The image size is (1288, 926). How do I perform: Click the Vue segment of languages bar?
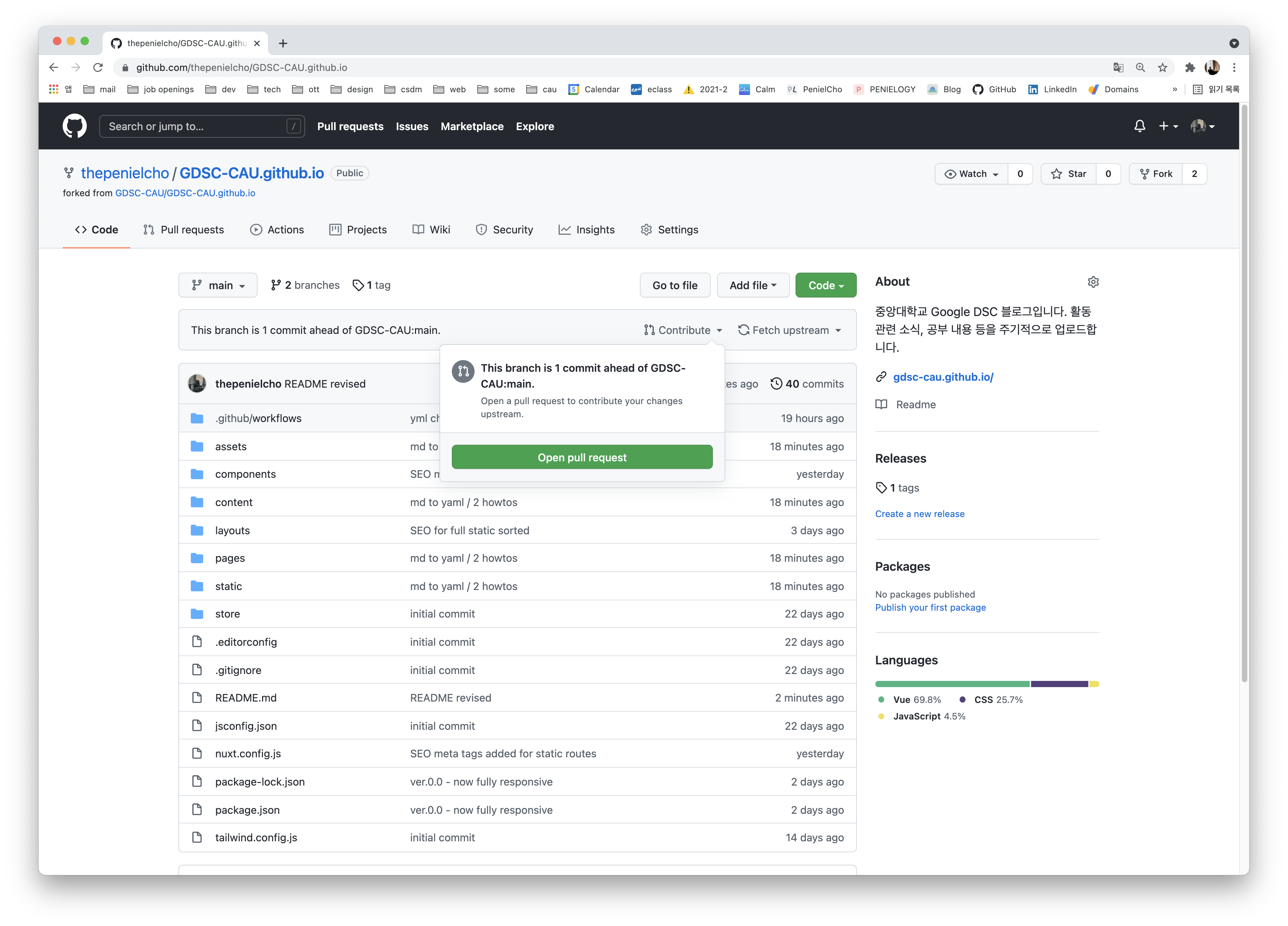(x=952, y=684)
